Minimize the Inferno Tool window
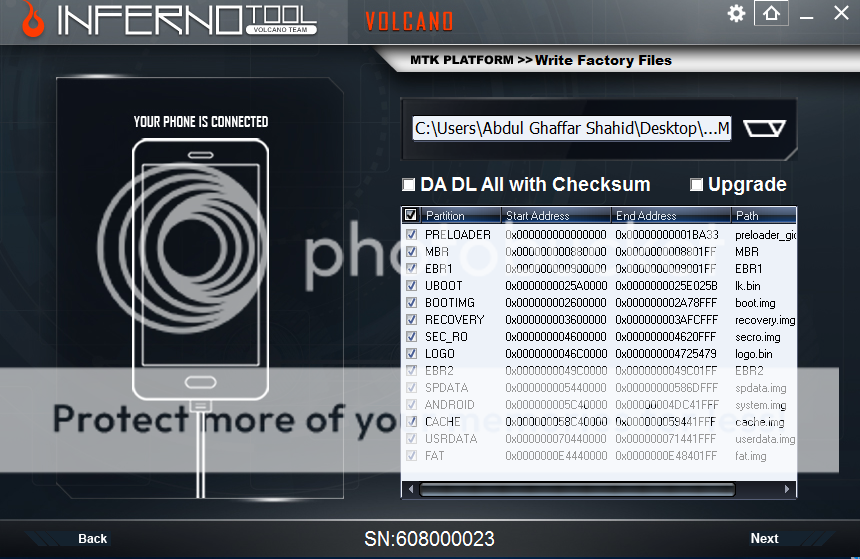 (806, 18)
